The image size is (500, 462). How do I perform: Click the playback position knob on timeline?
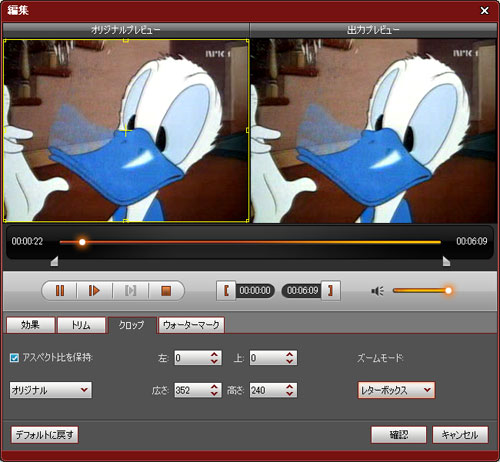[82, 242]
